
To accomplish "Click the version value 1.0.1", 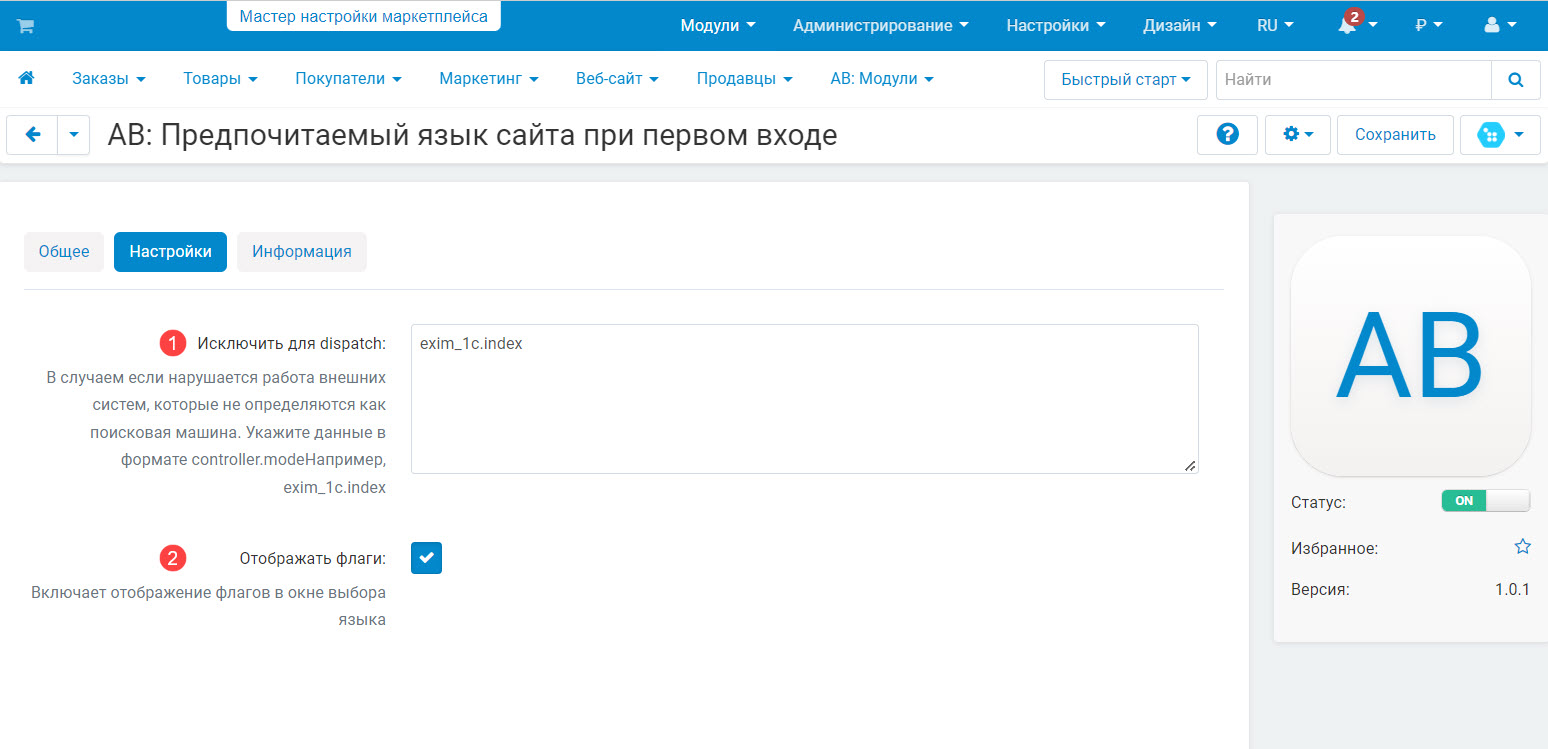I will point(1513,589).
